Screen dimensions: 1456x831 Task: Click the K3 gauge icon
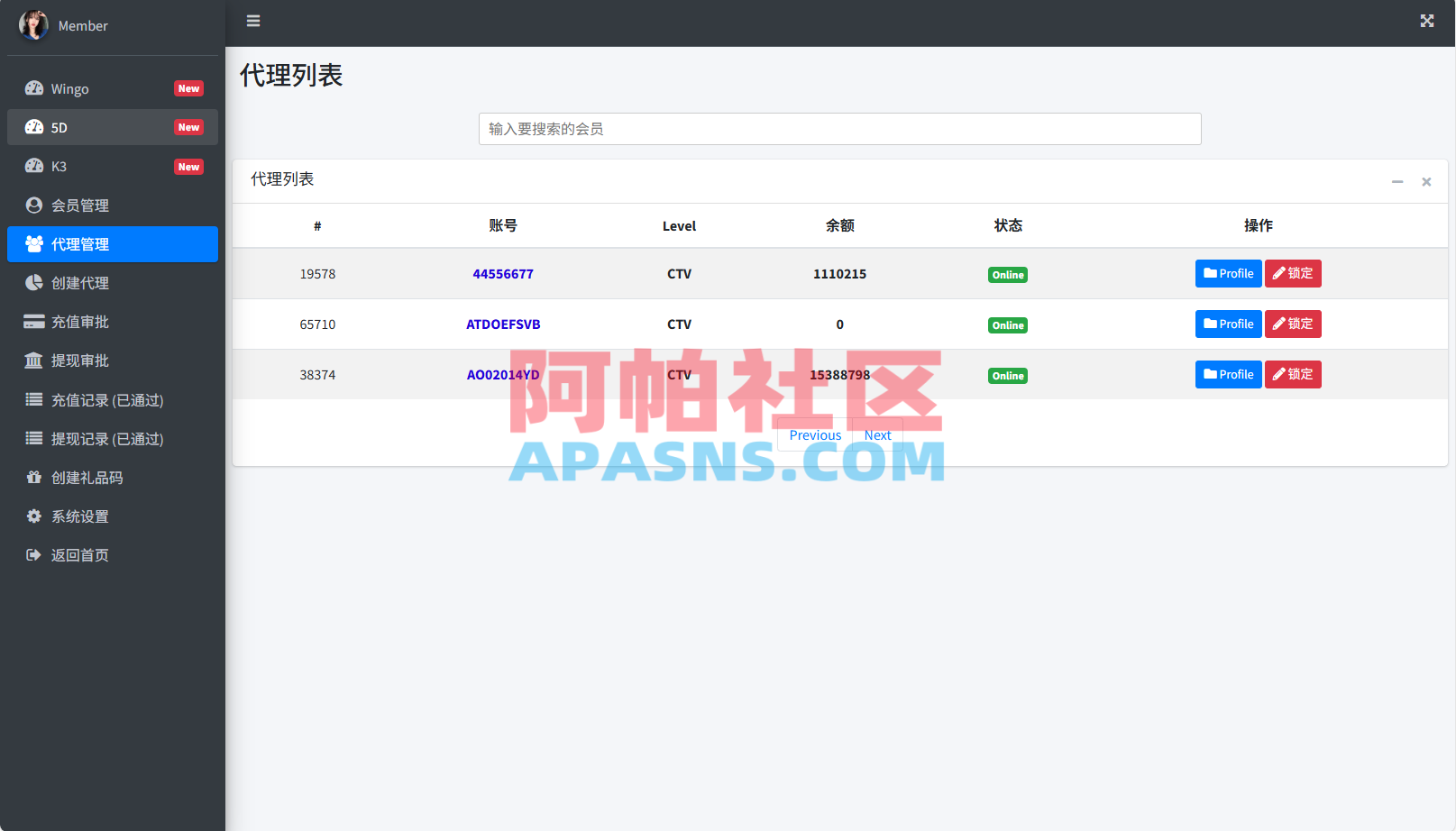(x=34, y=166)
